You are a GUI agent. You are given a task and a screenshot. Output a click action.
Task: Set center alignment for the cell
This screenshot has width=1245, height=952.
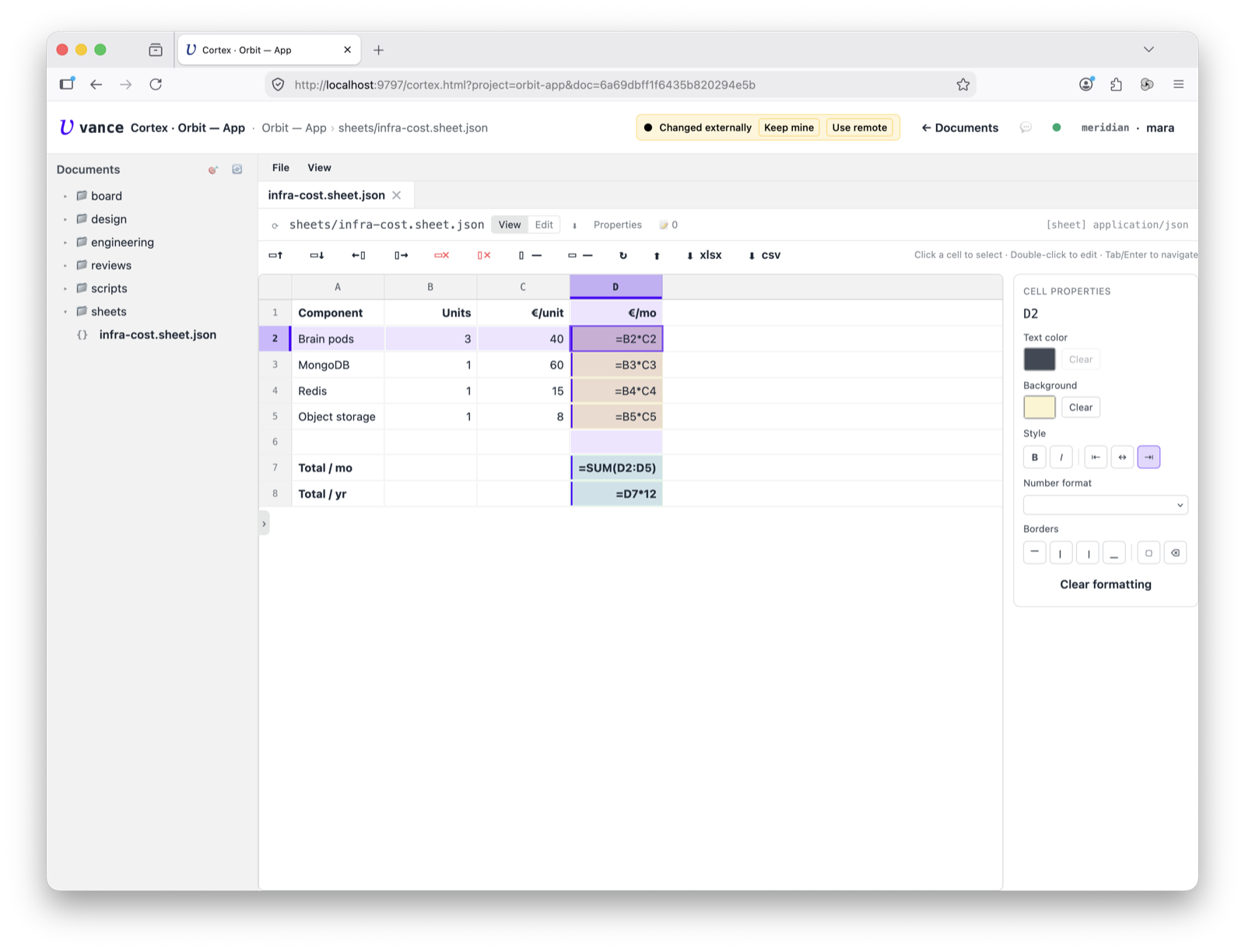pyautogui.click(x=1122, y=457)
